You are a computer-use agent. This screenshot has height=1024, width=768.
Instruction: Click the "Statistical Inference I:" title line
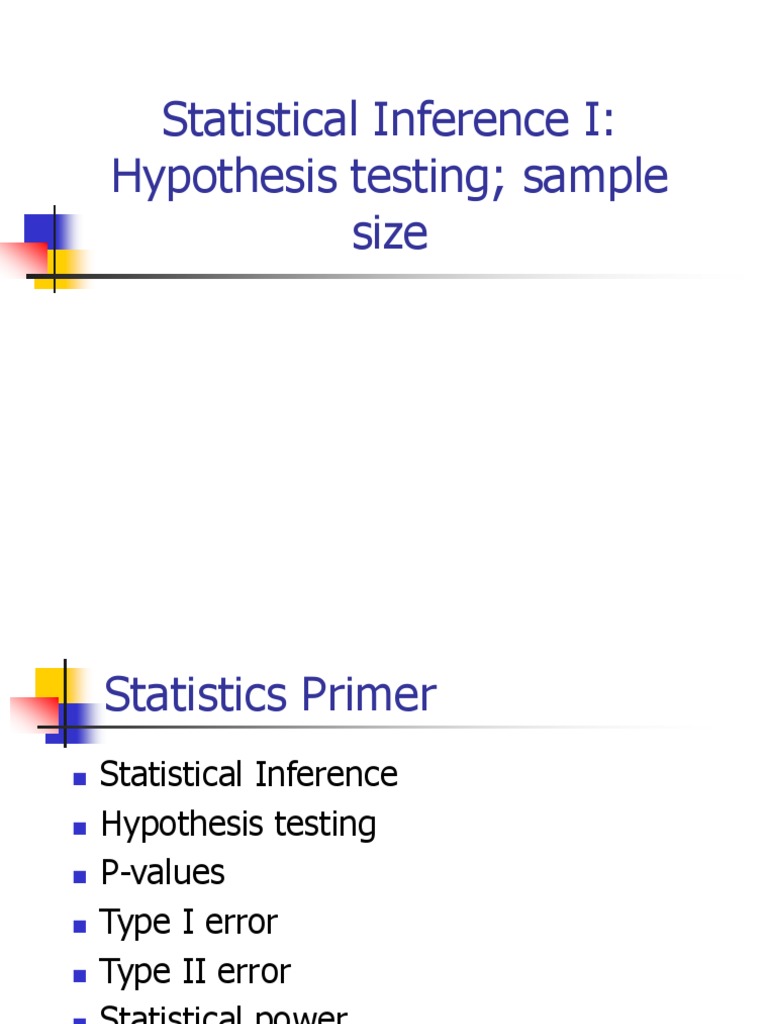pyautogui.click(x=388, y=120)
